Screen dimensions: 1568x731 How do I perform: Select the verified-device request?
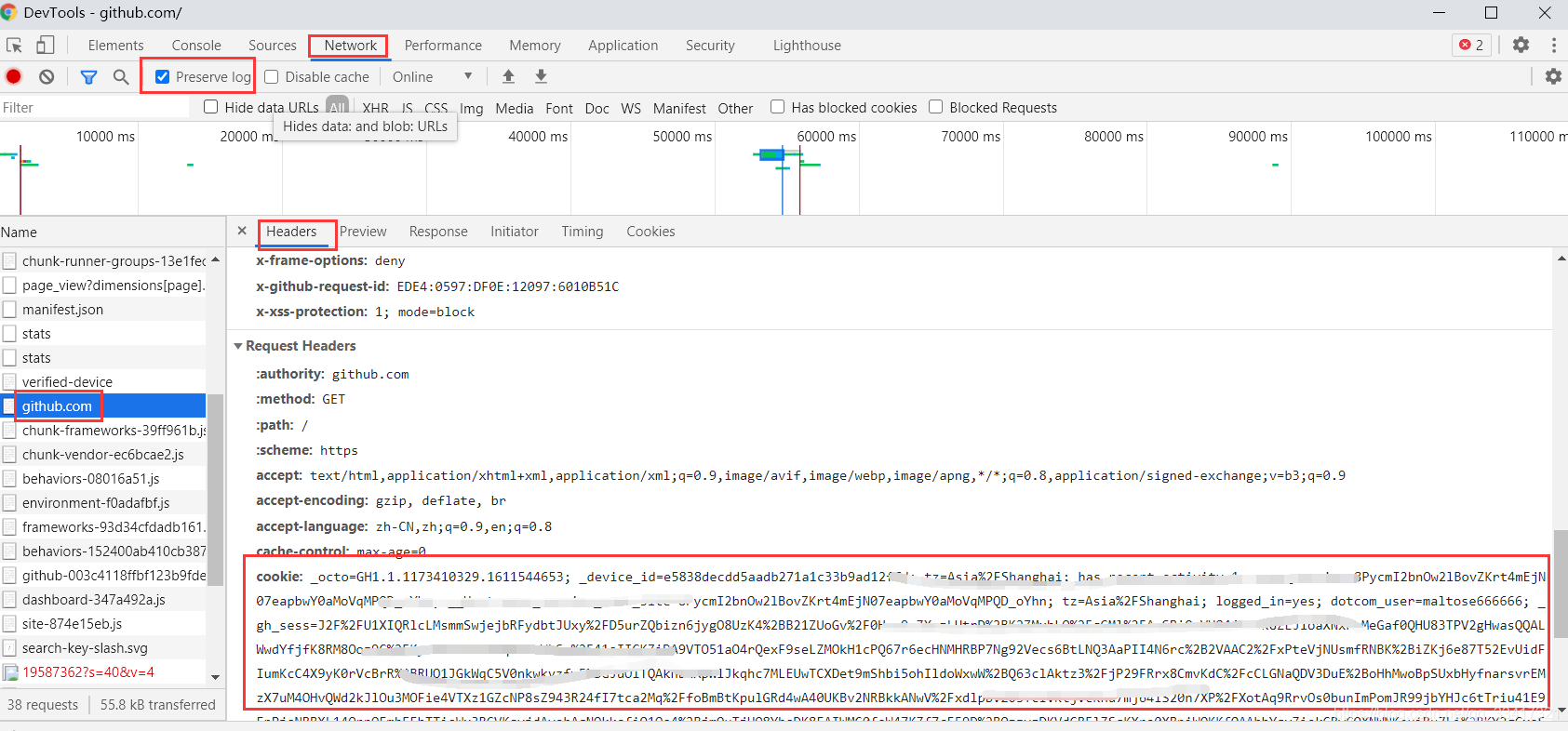(x=102, y=381)
